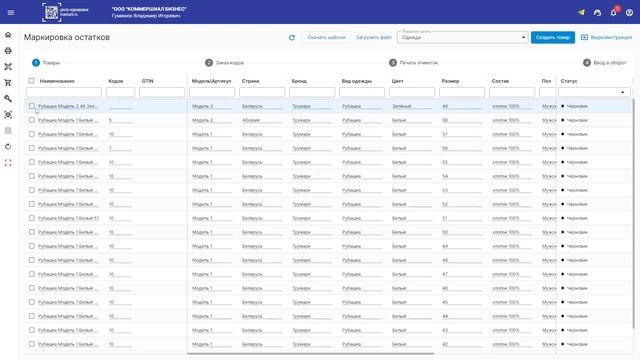Click the Наименование filter field
Image resolution: width=640 pixels, height=360 pixels.
pos(64,92)
